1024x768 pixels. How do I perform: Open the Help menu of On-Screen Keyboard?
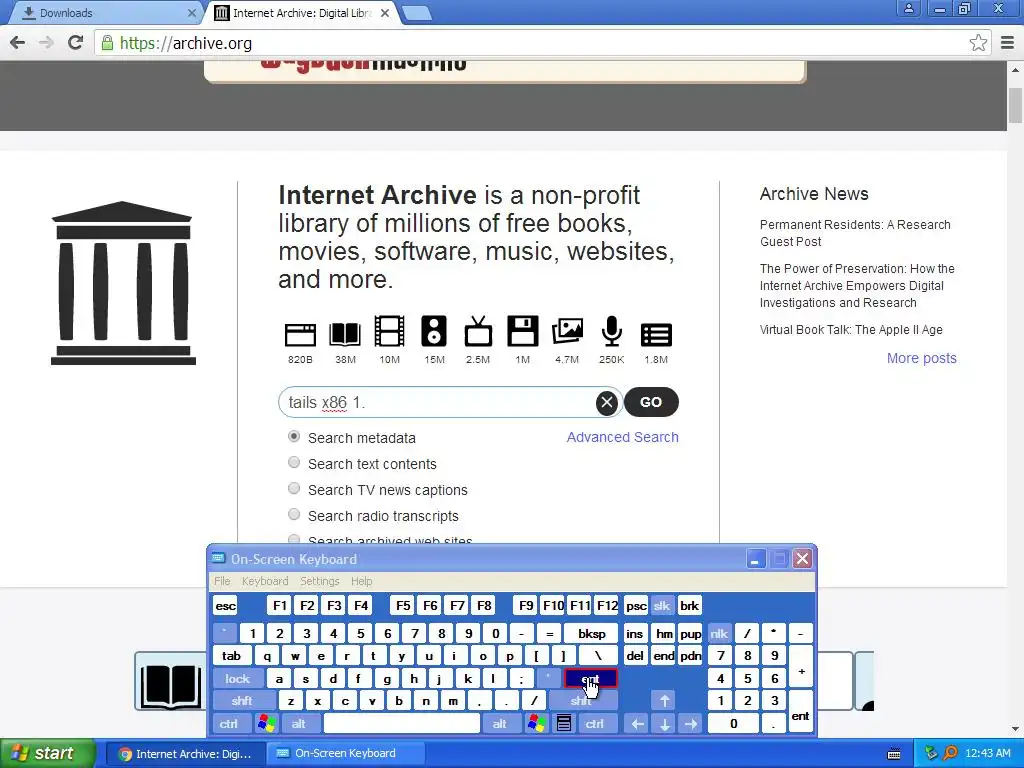tap(361, 581)
